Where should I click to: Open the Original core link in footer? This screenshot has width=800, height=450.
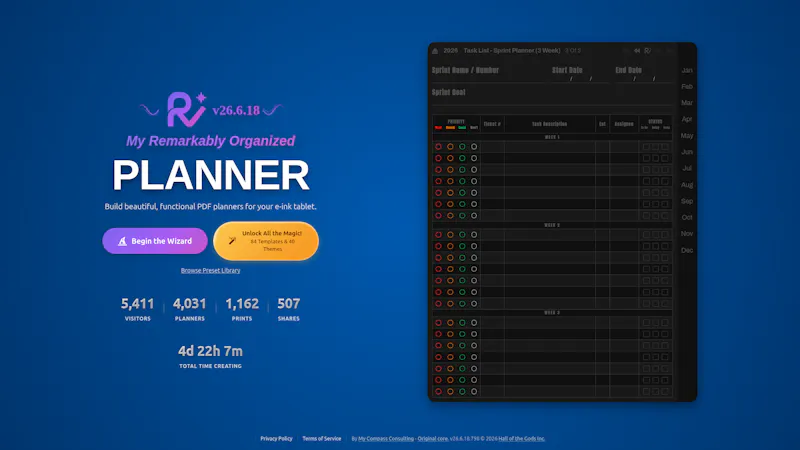tap(433, 438)
